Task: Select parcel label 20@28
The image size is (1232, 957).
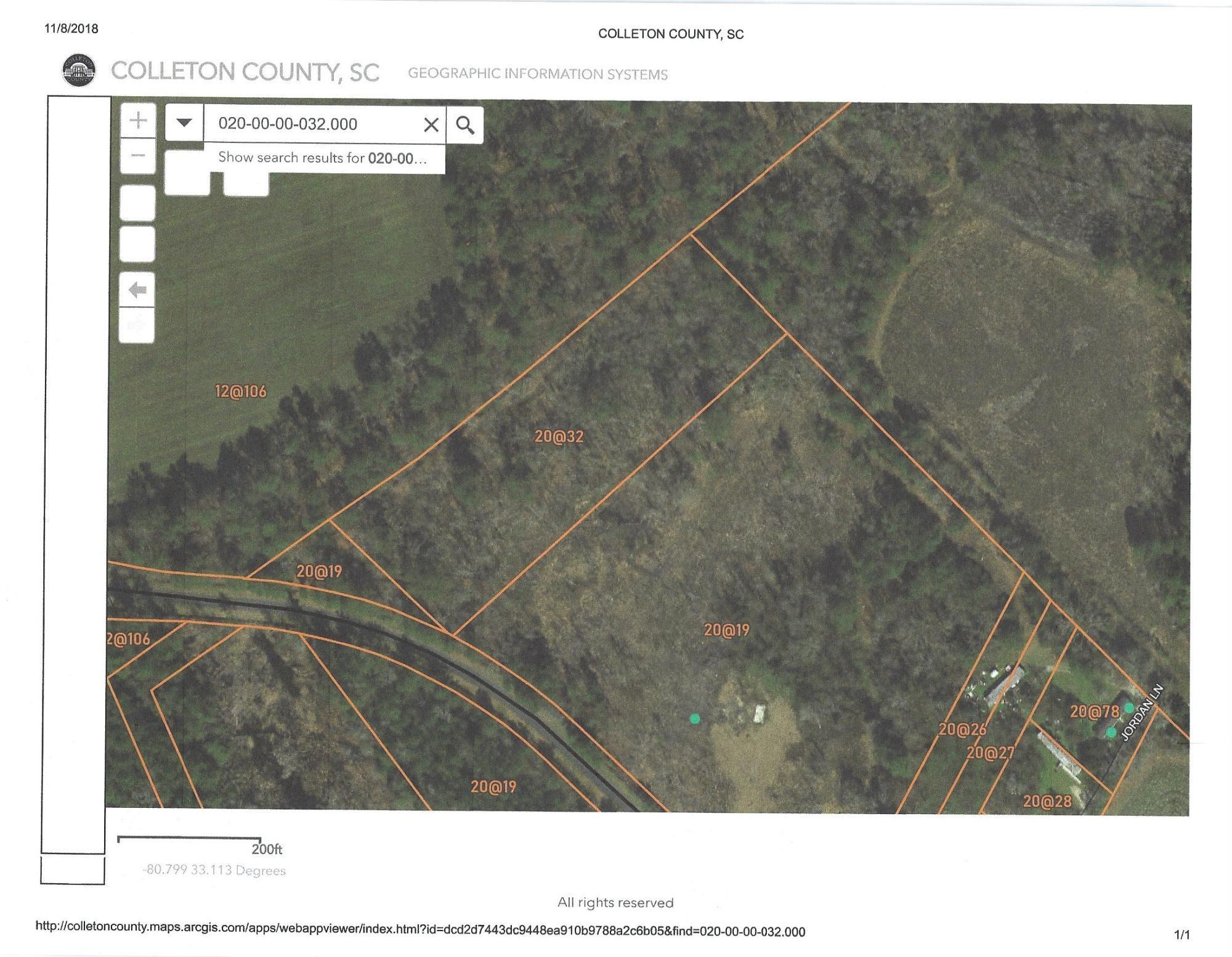Action: 1047,801
